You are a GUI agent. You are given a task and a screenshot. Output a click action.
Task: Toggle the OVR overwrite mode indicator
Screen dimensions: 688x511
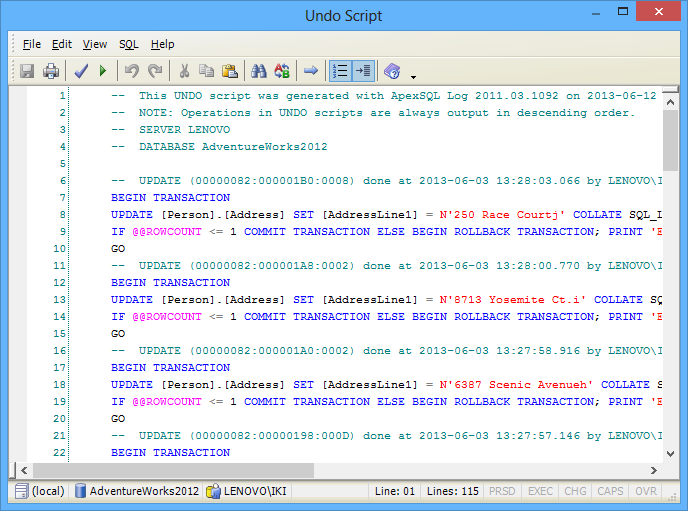(x=646, y=491)
